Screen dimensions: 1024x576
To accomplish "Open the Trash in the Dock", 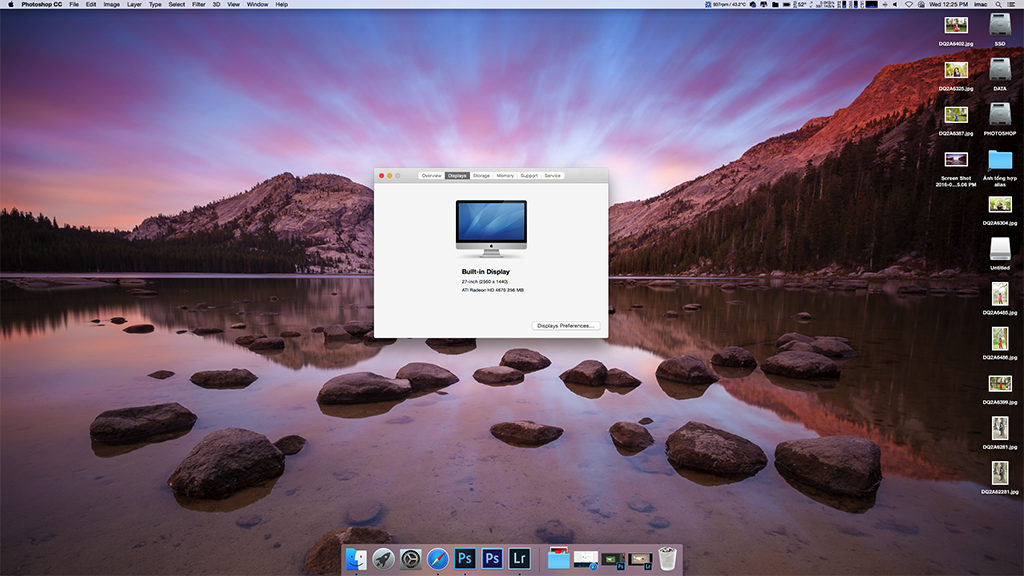I will click(668, 559).
